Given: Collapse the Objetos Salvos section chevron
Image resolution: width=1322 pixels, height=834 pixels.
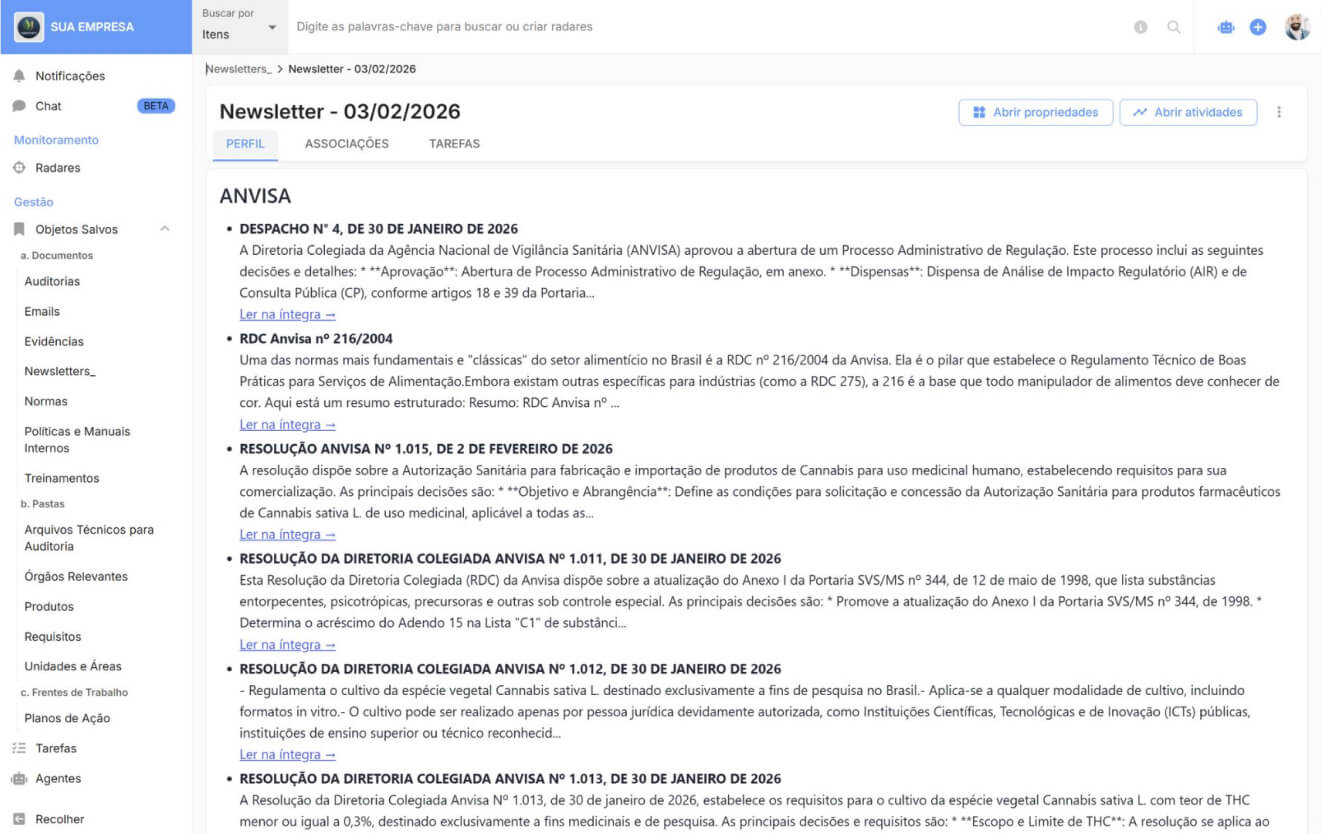Looking at the screenshot, I should pos(165,229).
